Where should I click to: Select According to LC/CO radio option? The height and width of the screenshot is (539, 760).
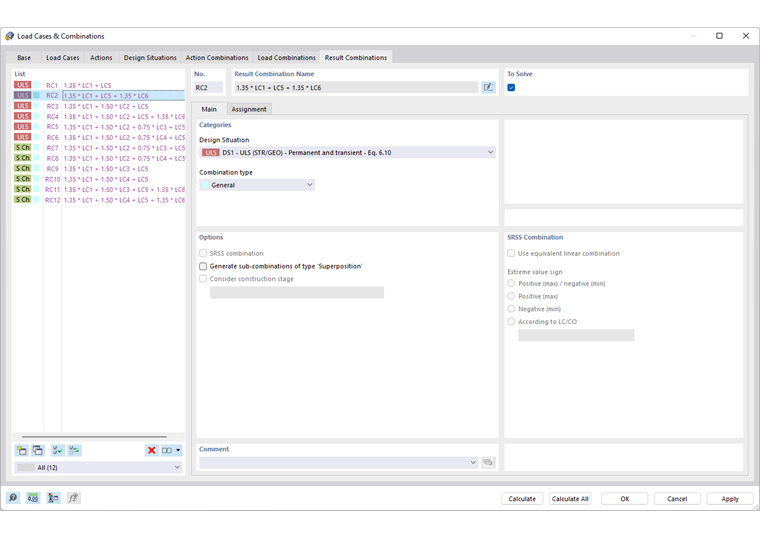pos(511,321)
